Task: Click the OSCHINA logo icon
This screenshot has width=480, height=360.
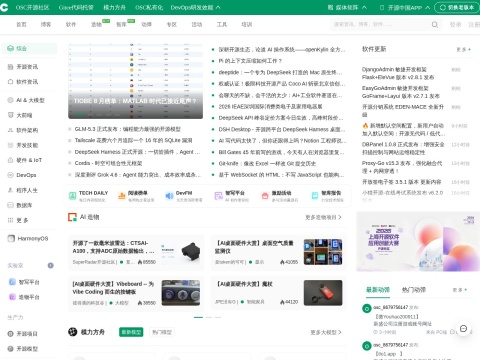Action: point(4,7)
